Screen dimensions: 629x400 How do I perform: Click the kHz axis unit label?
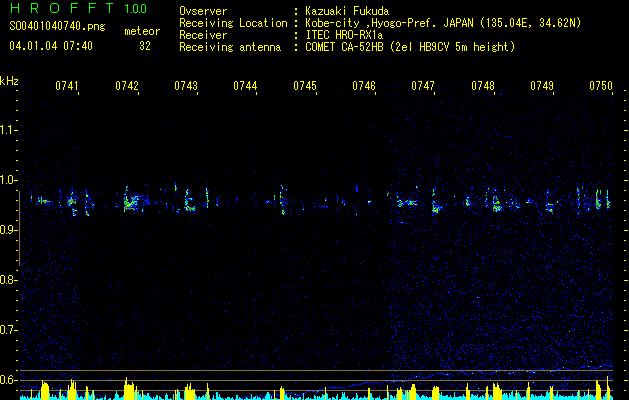click(x=9, y=81)
